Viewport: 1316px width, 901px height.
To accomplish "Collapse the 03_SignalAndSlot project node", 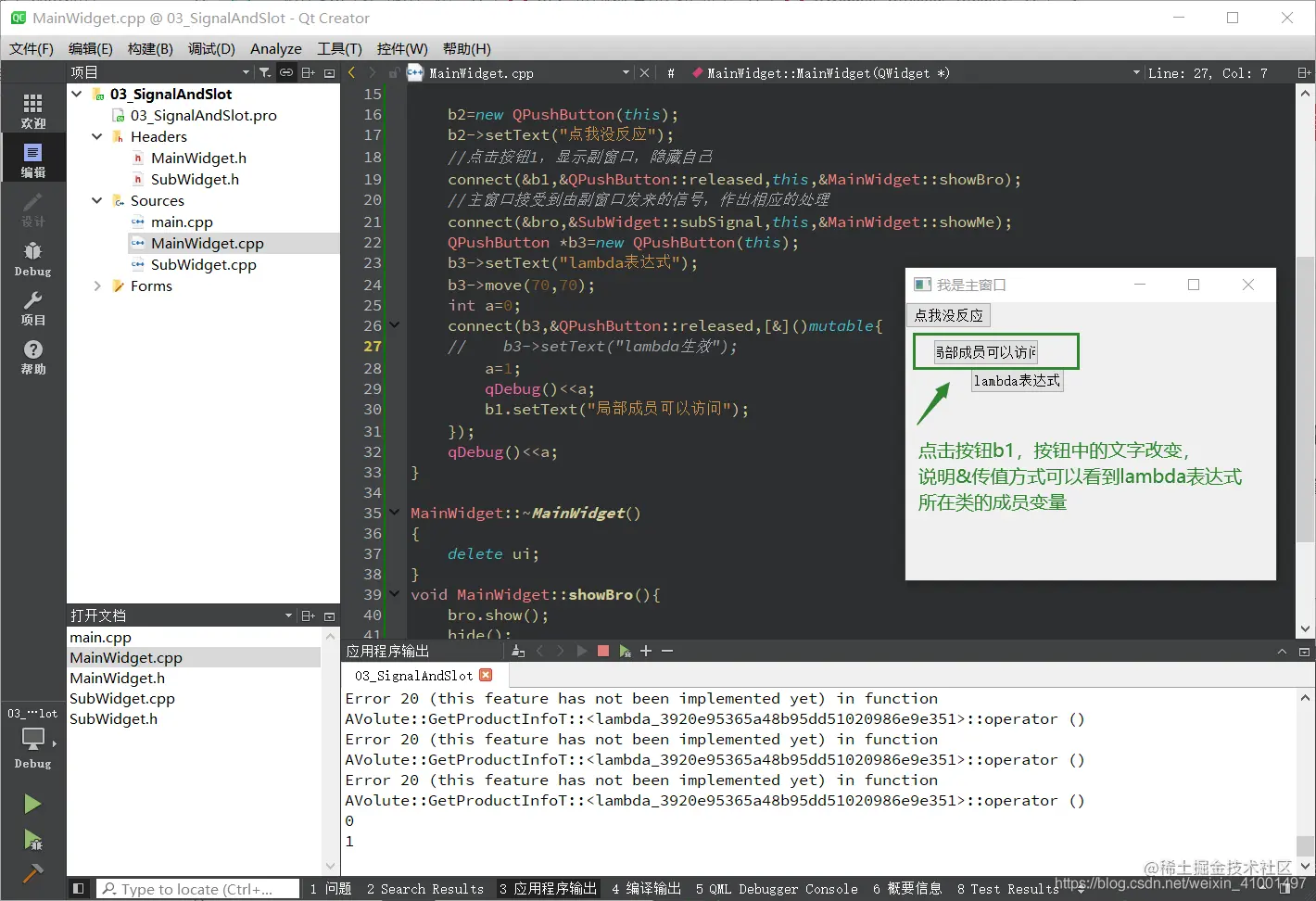I will 77,94.
